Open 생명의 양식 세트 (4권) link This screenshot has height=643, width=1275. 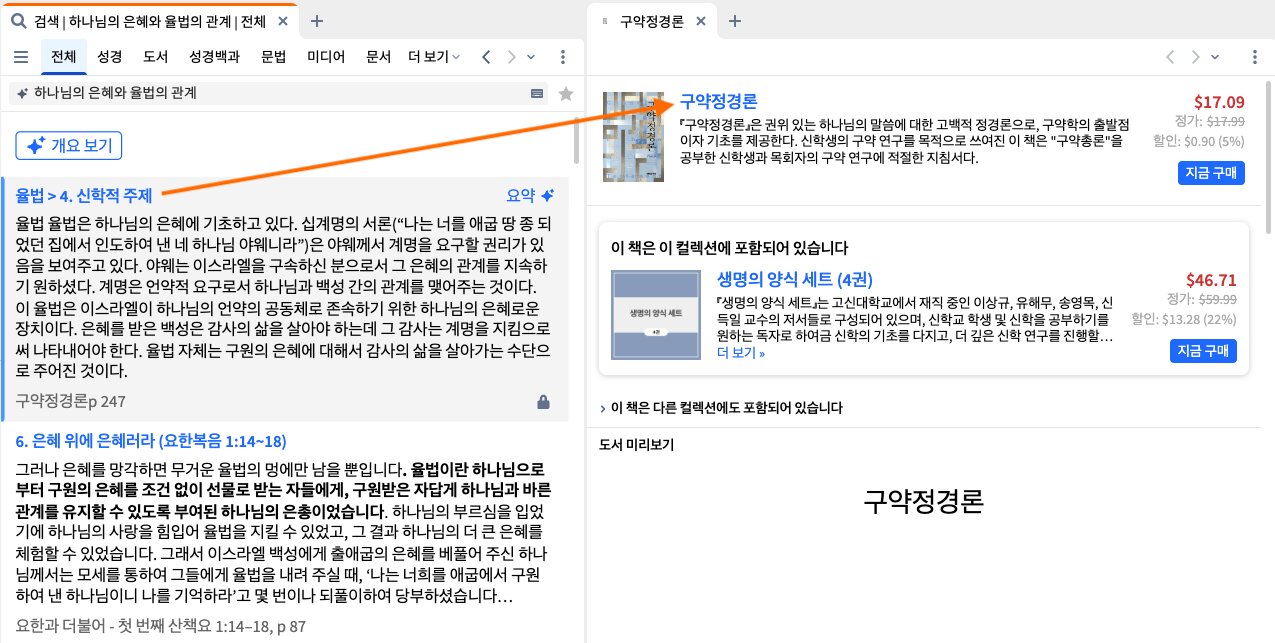(x=795, y=279)
